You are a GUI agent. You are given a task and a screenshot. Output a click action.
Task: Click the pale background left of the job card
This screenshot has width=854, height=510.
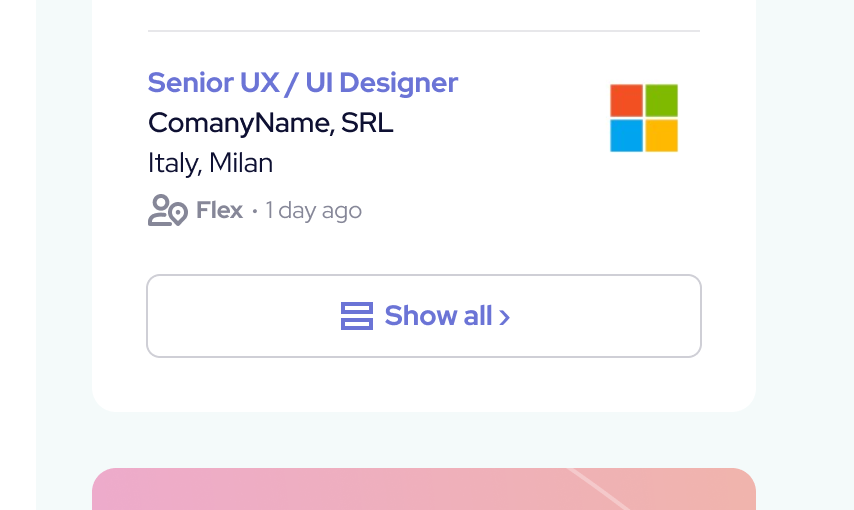point(64,250)
